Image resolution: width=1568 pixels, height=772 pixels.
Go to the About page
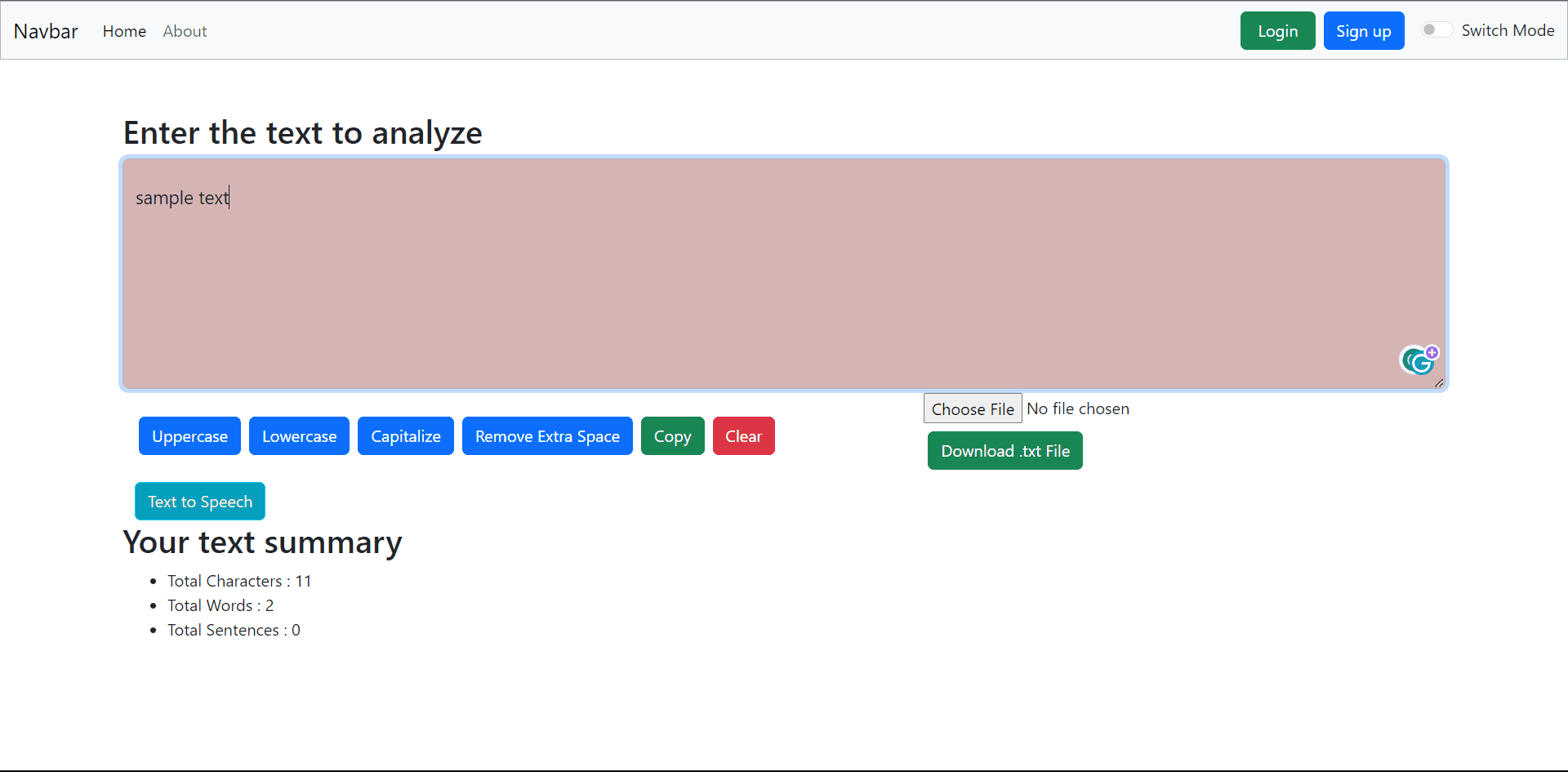(185, 31)
